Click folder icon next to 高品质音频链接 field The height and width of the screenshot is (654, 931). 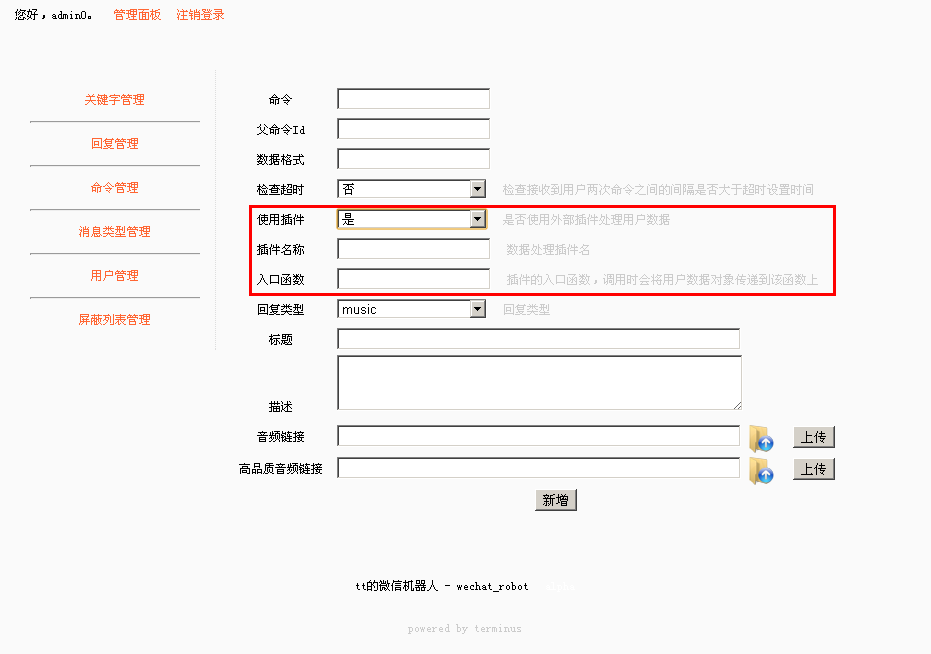coord(761,470)
